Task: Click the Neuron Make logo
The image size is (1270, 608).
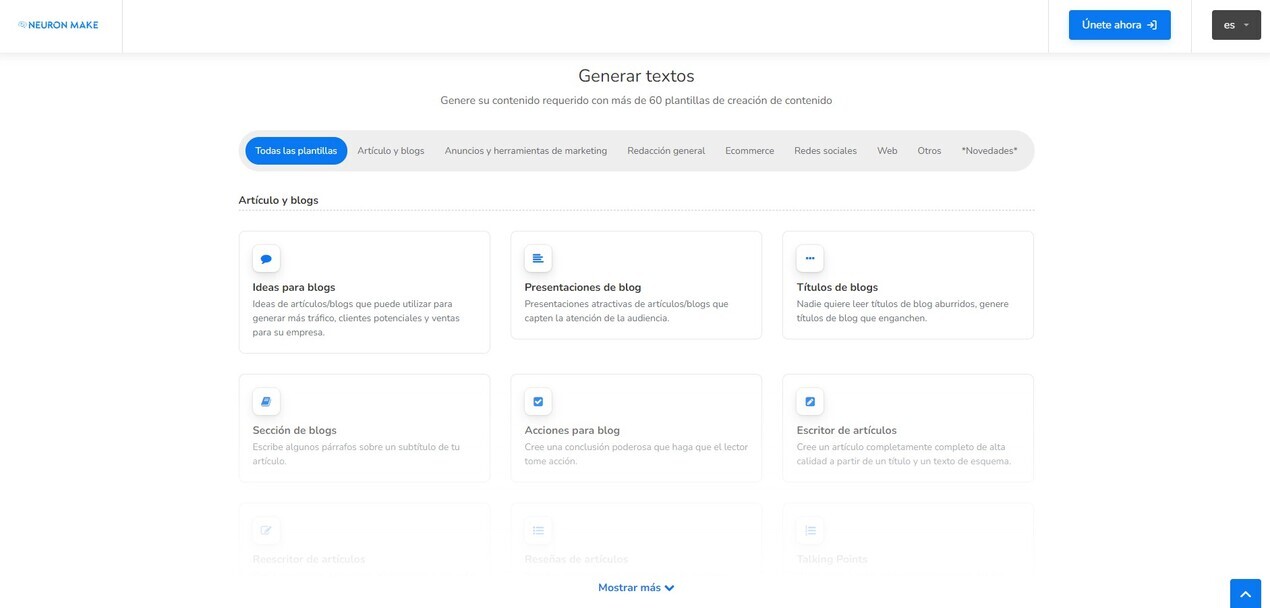Action: (x=59, y=25)
